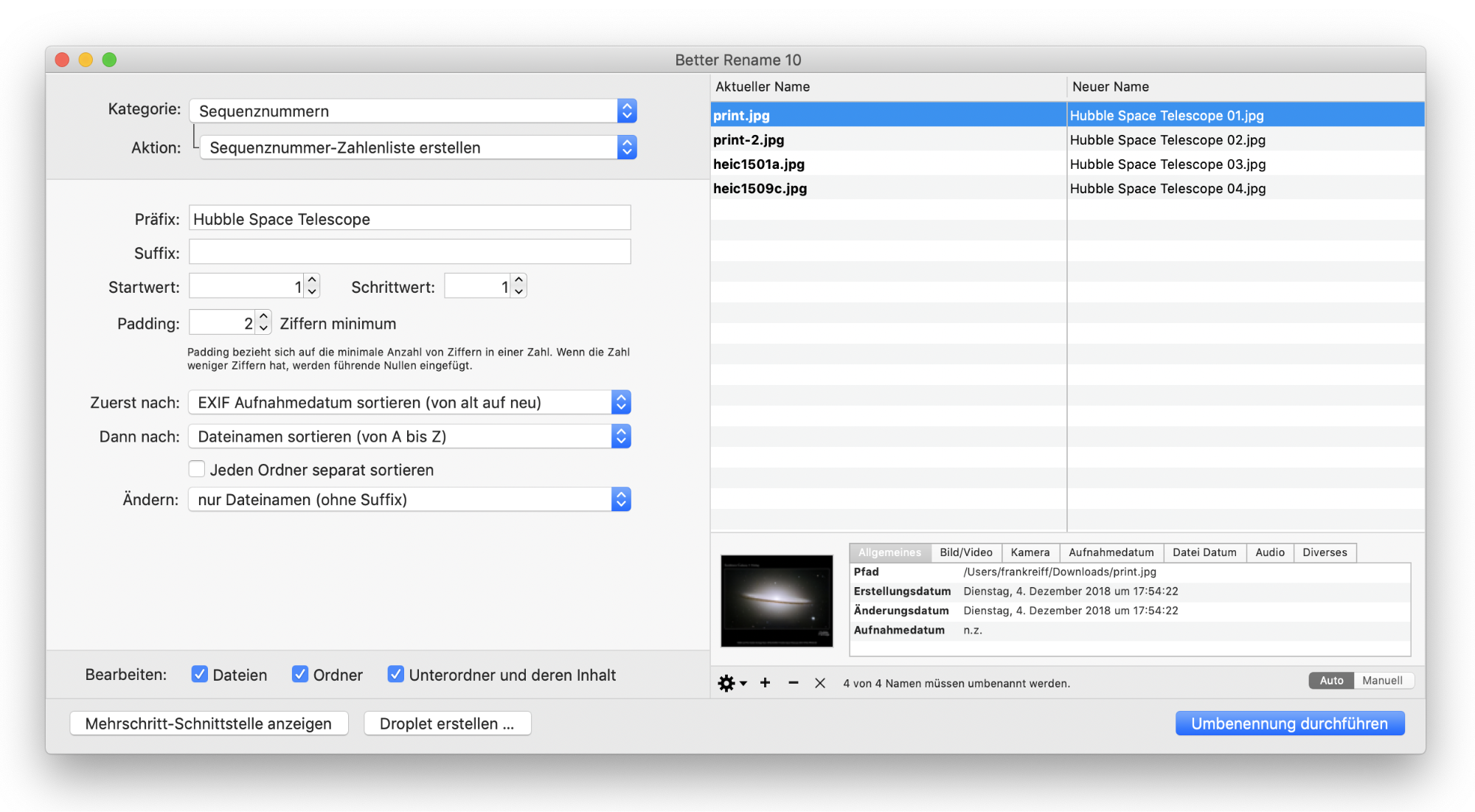Screen dimensions: 1475x812
Task: Open the Ändern dropdown menu
Action: tap(409, 500)
